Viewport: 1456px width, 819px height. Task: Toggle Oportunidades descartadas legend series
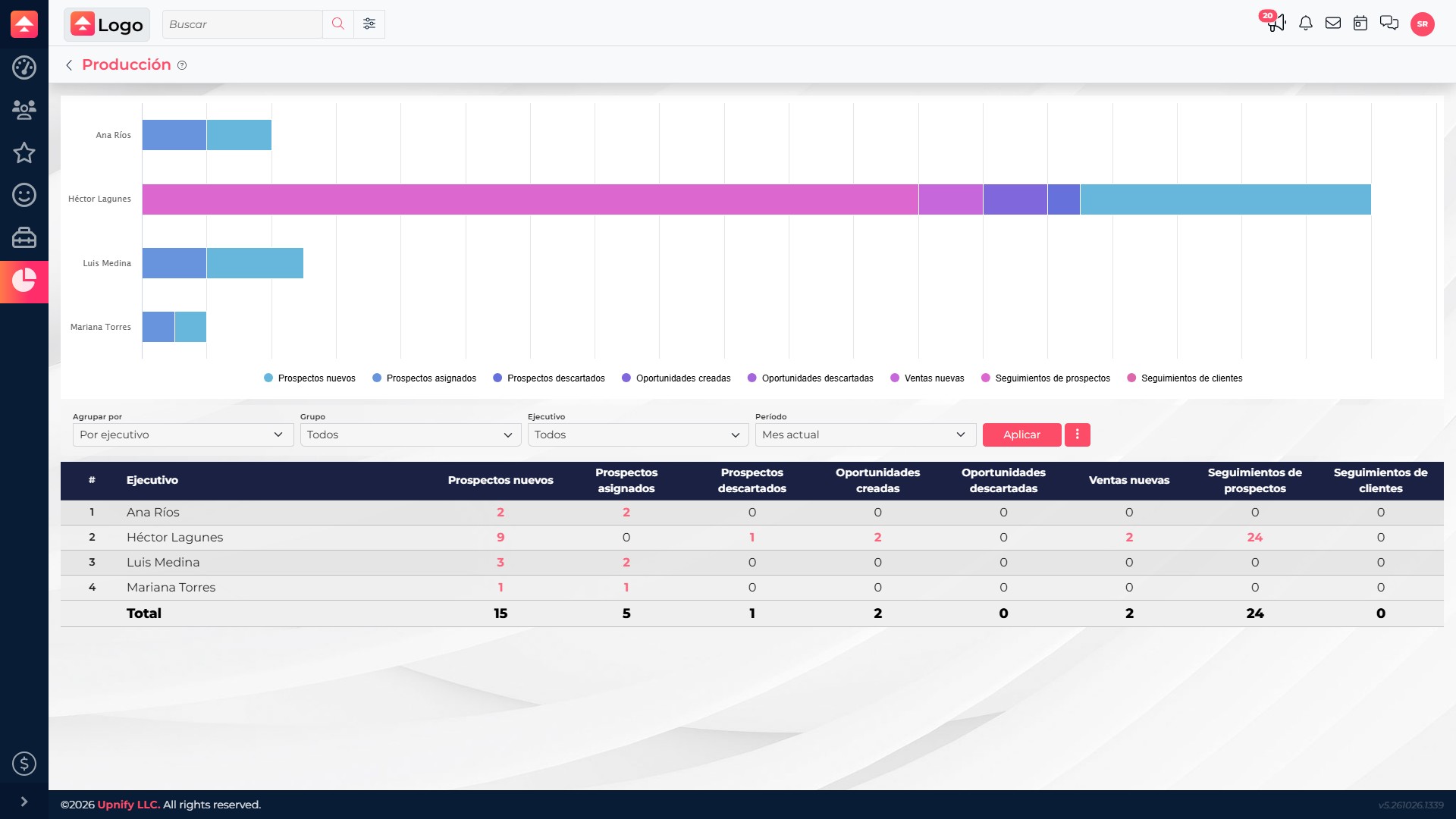coord(811,378)
